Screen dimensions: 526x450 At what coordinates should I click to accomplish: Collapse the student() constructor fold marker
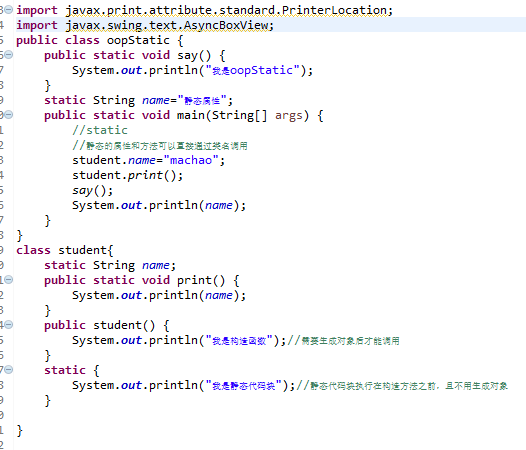tap(9, 324)
